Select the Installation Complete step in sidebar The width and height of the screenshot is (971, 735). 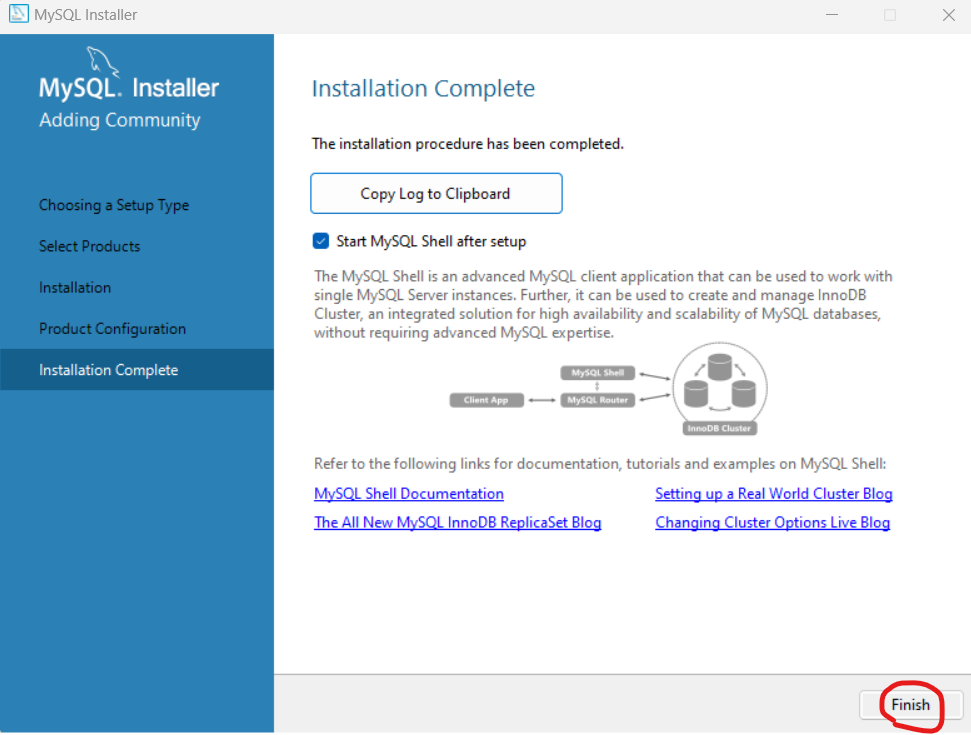tap(137, 370)
